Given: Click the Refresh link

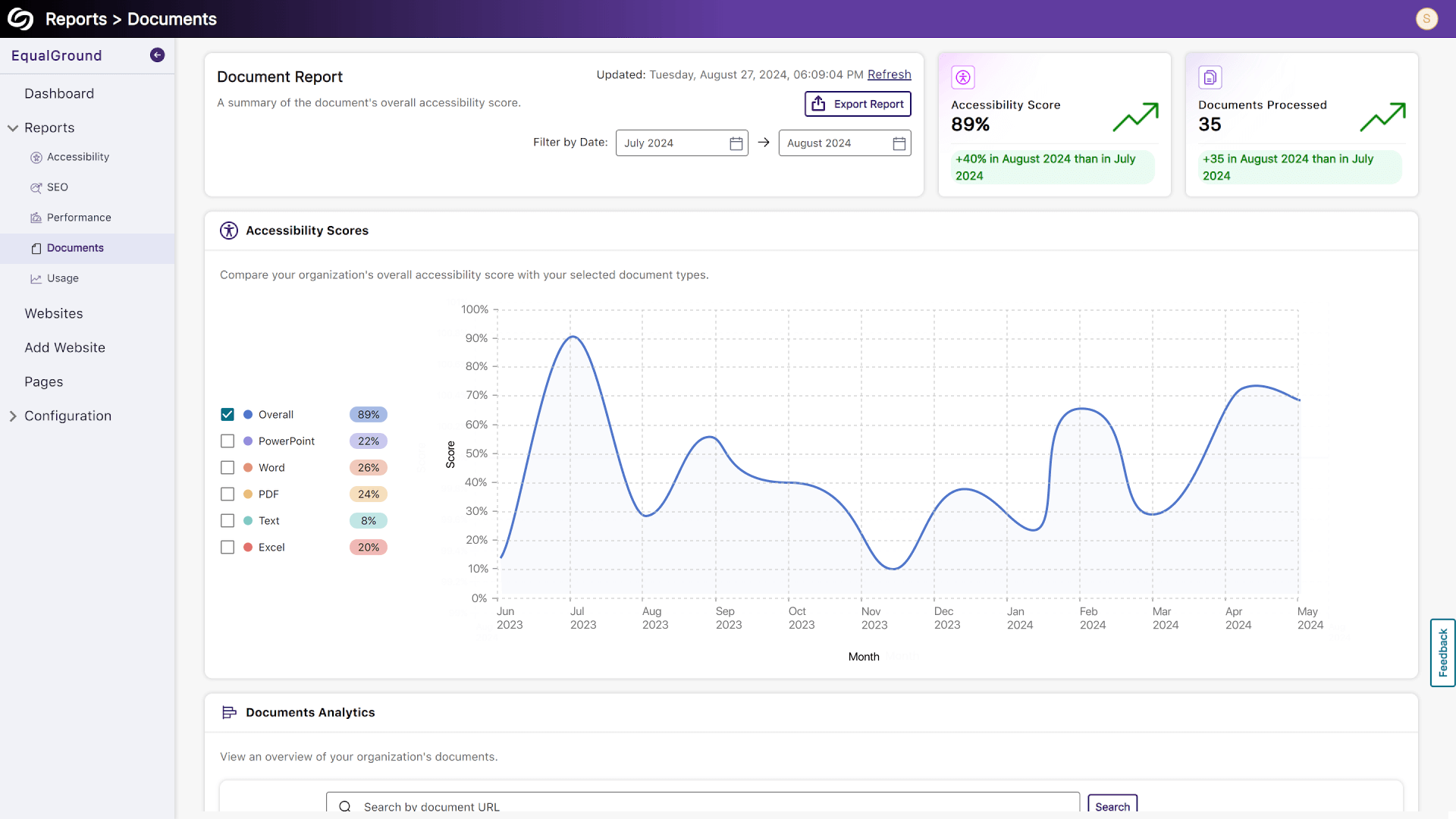Looking at the screenshot, I should point(889,74).
